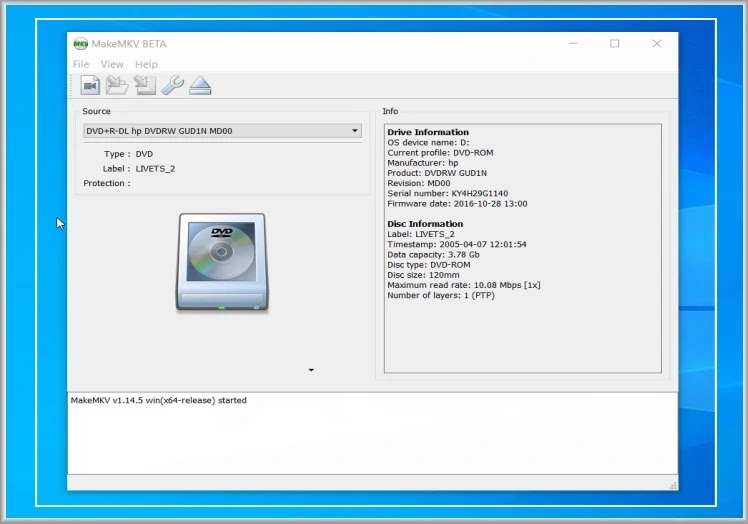This screenshot has height=524, width=748.
Task: Click the Backup disc folder toolbar icon
Action: click(x=117, y=85)
